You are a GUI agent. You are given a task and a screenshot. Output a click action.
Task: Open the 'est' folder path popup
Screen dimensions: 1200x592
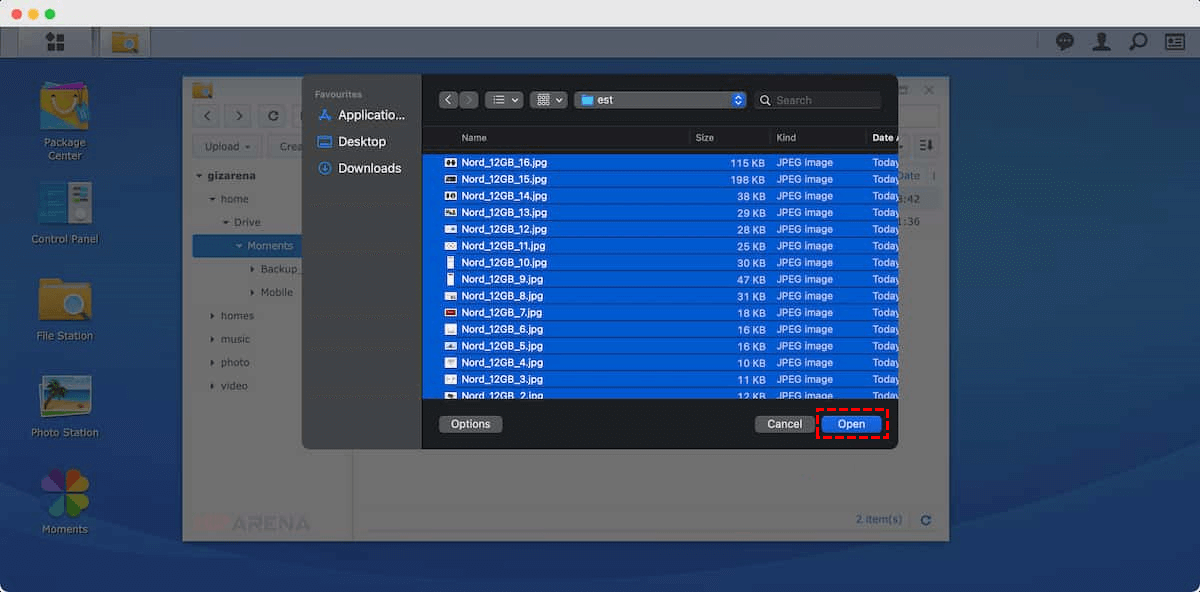660,100
